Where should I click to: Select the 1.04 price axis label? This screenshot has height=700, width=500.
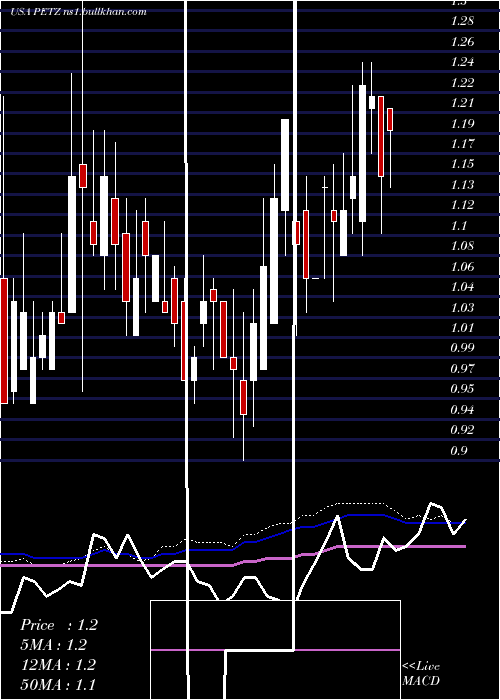point(462,287)
